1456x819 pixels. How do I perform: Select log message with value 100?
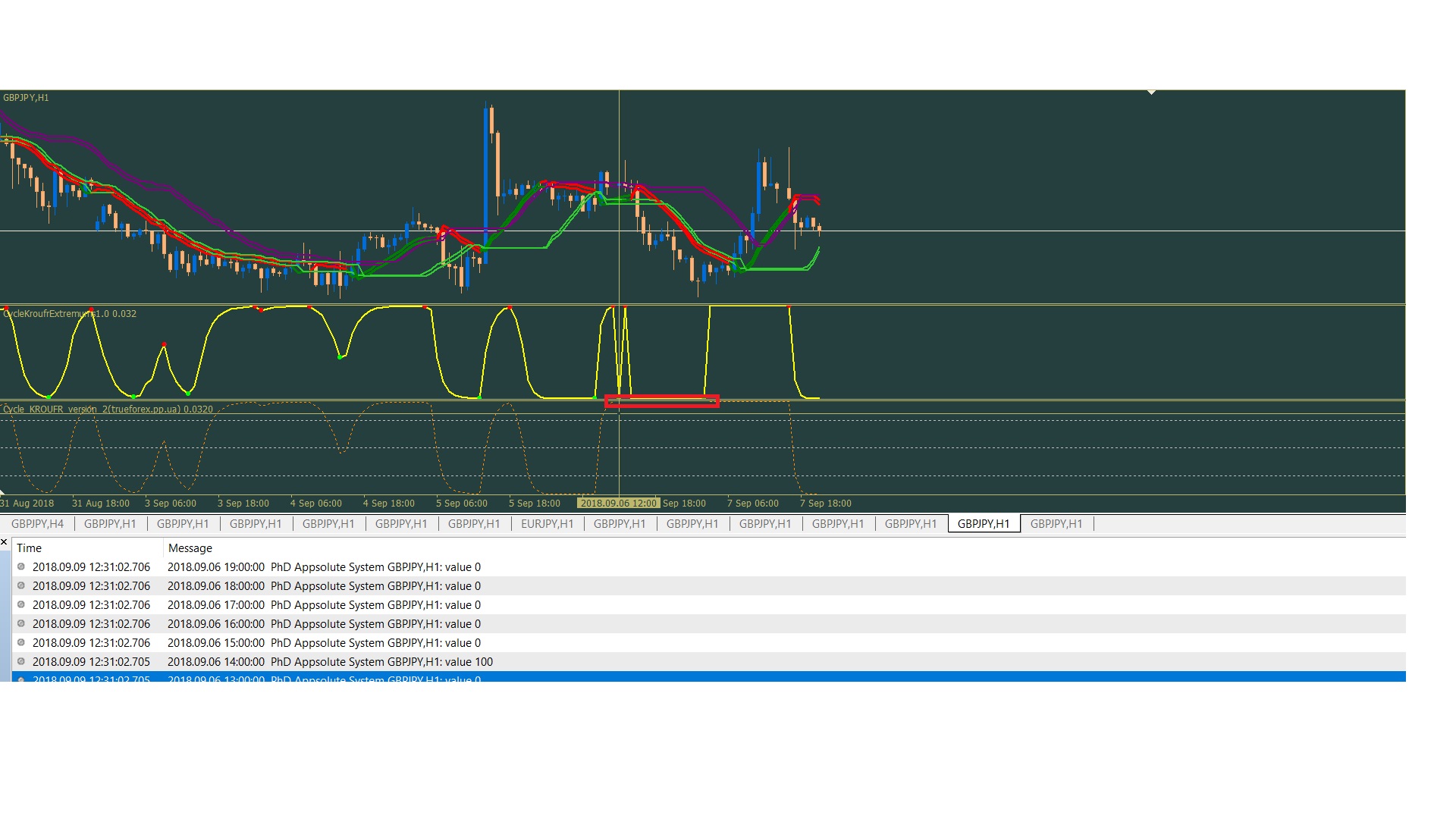pyautogui.click(x=330, y=662)
